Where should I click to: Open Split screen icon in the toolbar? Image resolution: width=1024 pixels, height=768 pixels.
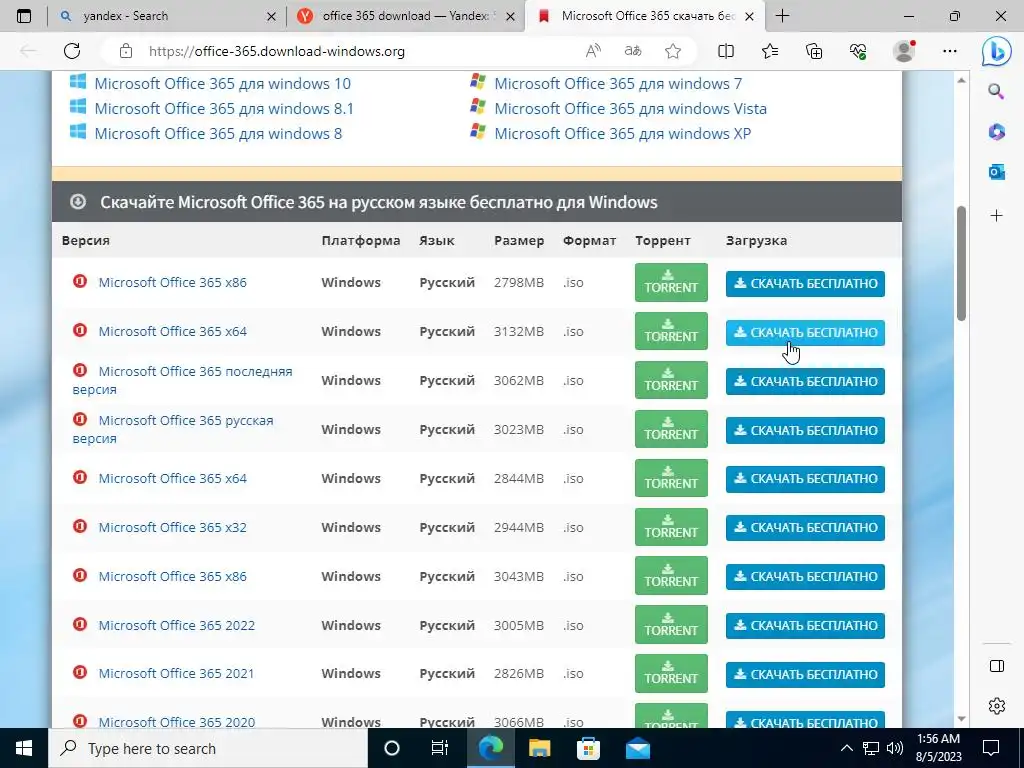click(726, 51)
